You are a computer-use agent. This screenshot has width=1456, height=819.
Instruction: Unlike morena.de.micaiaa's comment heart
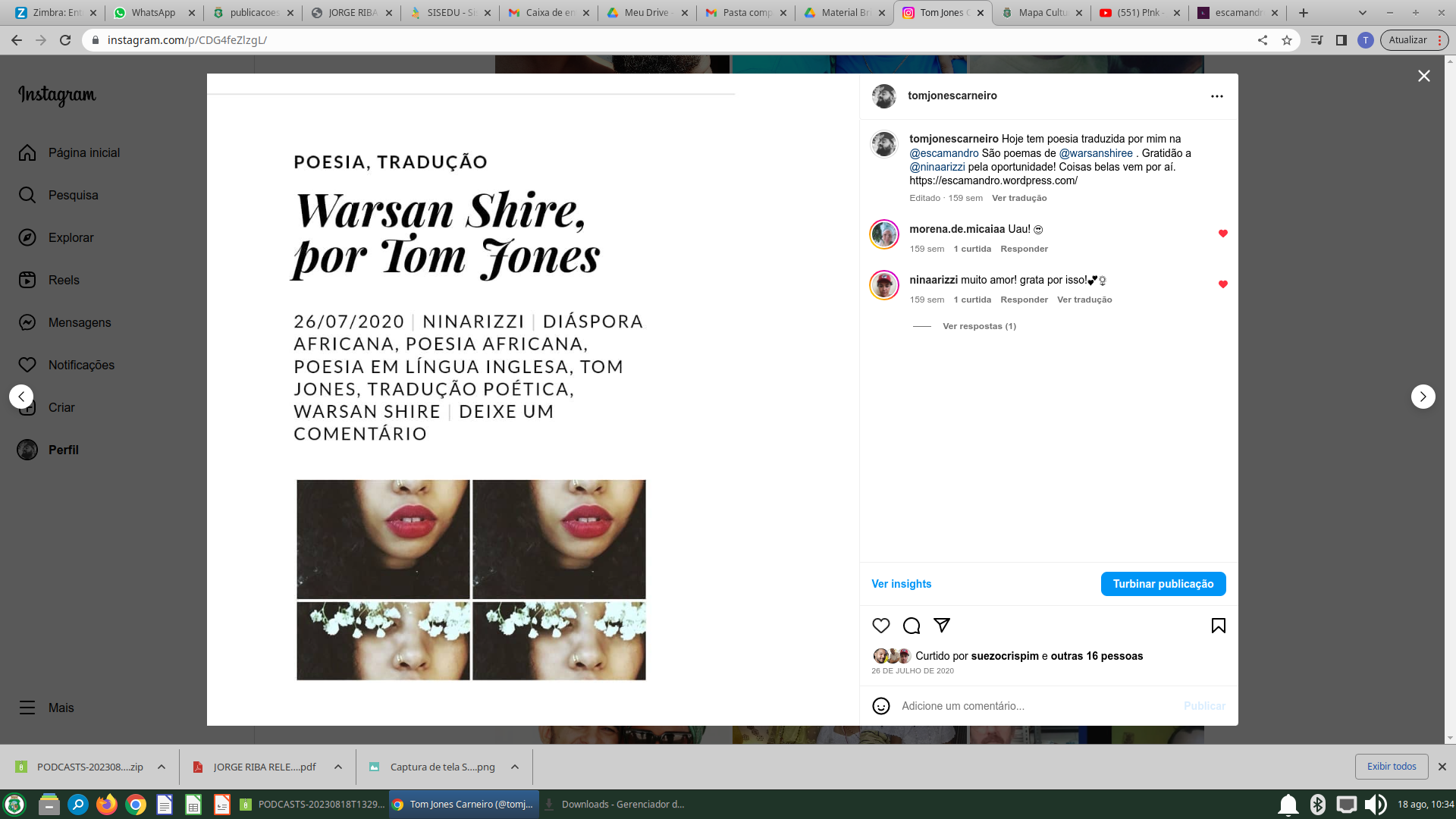1222,234
